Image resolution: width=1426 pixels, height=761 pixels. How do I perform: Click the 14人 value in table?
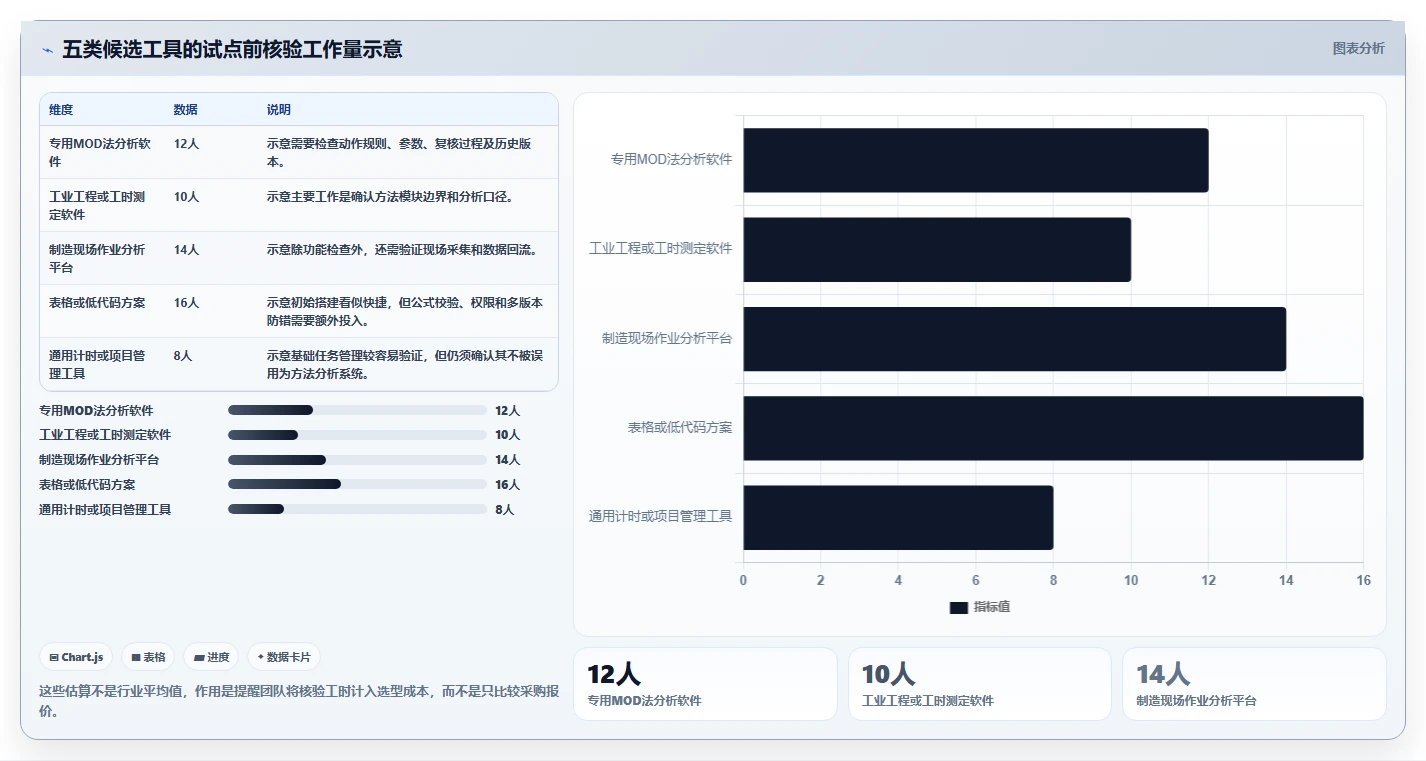[186, 249]
